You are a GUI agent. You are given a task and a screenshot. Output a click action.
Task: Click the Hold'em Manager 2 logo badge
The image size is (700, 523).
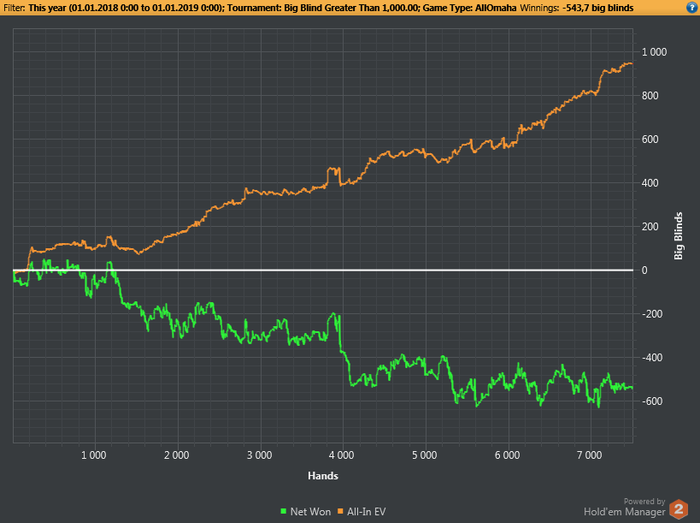(679, 509)
